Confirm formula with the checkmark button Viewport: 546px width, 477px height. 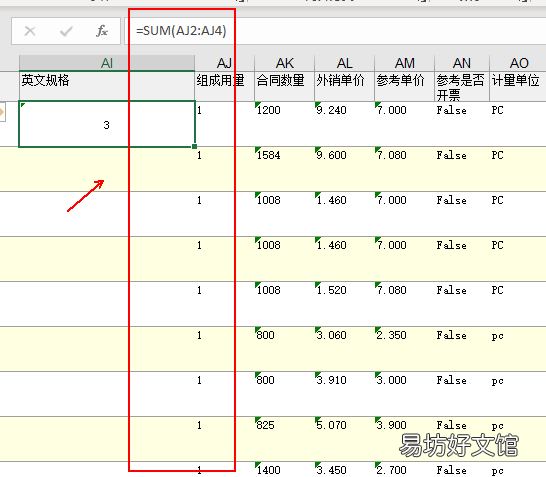tap(66, 31)
